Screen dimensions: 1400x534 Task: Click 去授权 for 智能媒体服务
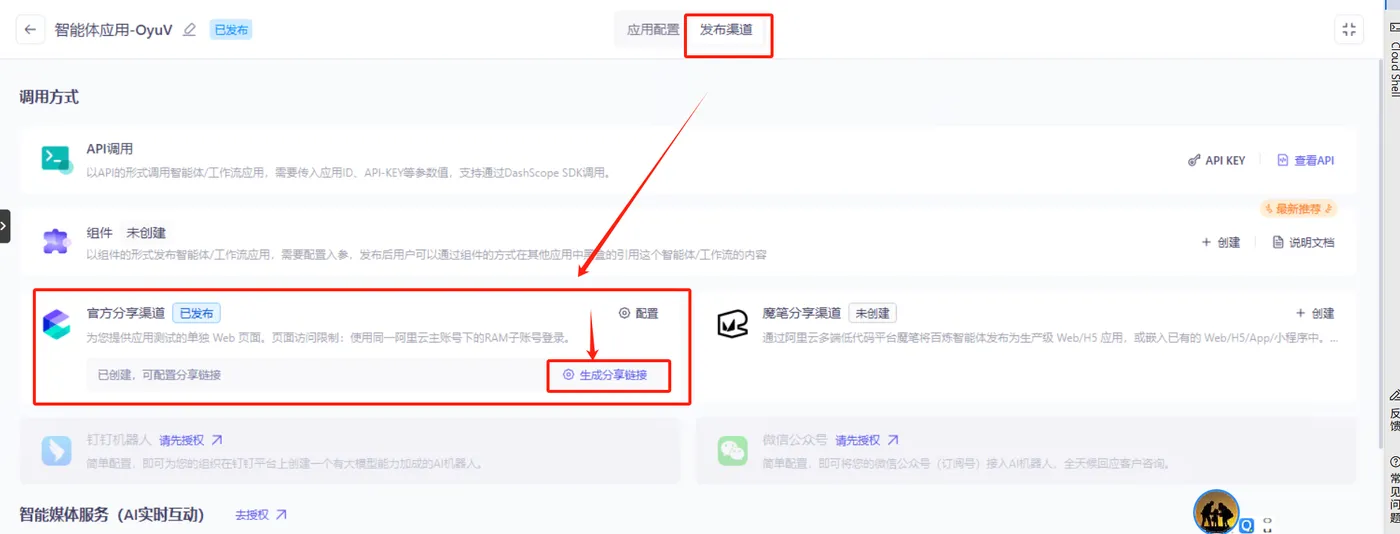click(x=261, y=514)
